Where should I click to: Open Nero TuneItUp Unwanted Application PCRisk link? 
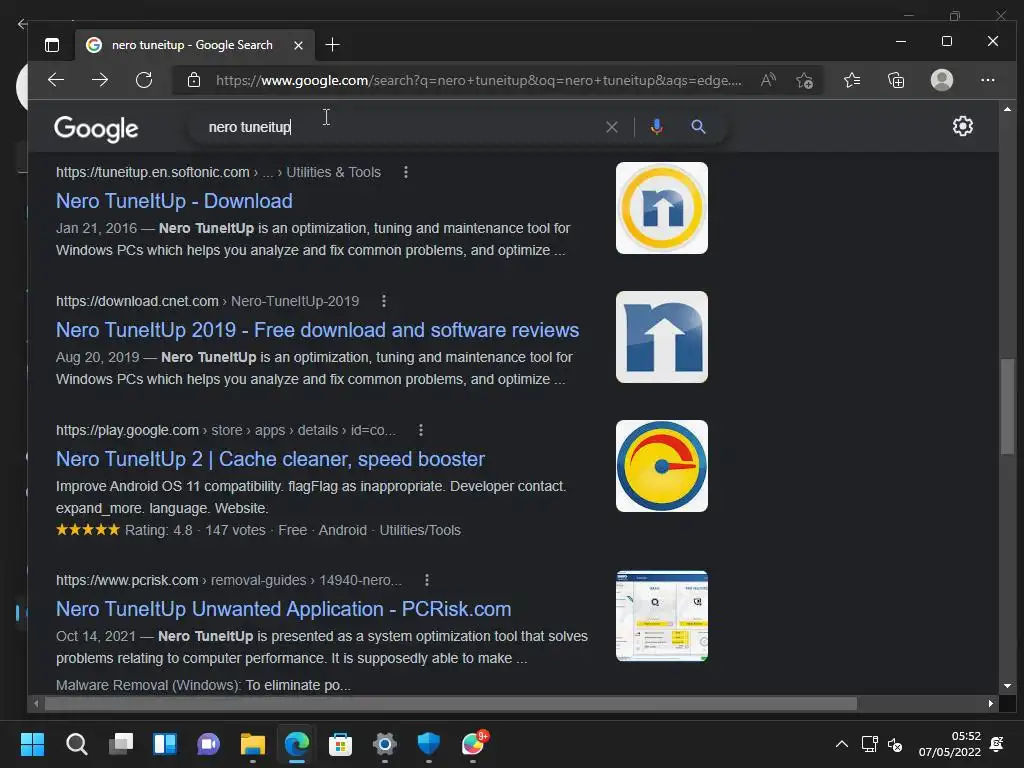(x=283, y=609)
